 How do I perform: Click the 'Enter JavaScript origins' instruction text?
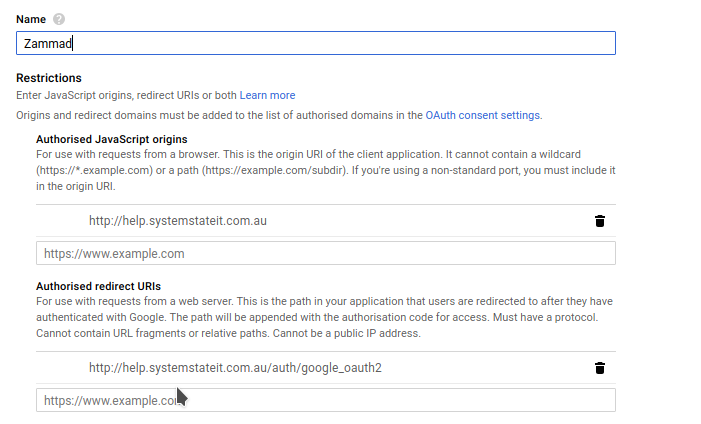click(x=126, y=95)
